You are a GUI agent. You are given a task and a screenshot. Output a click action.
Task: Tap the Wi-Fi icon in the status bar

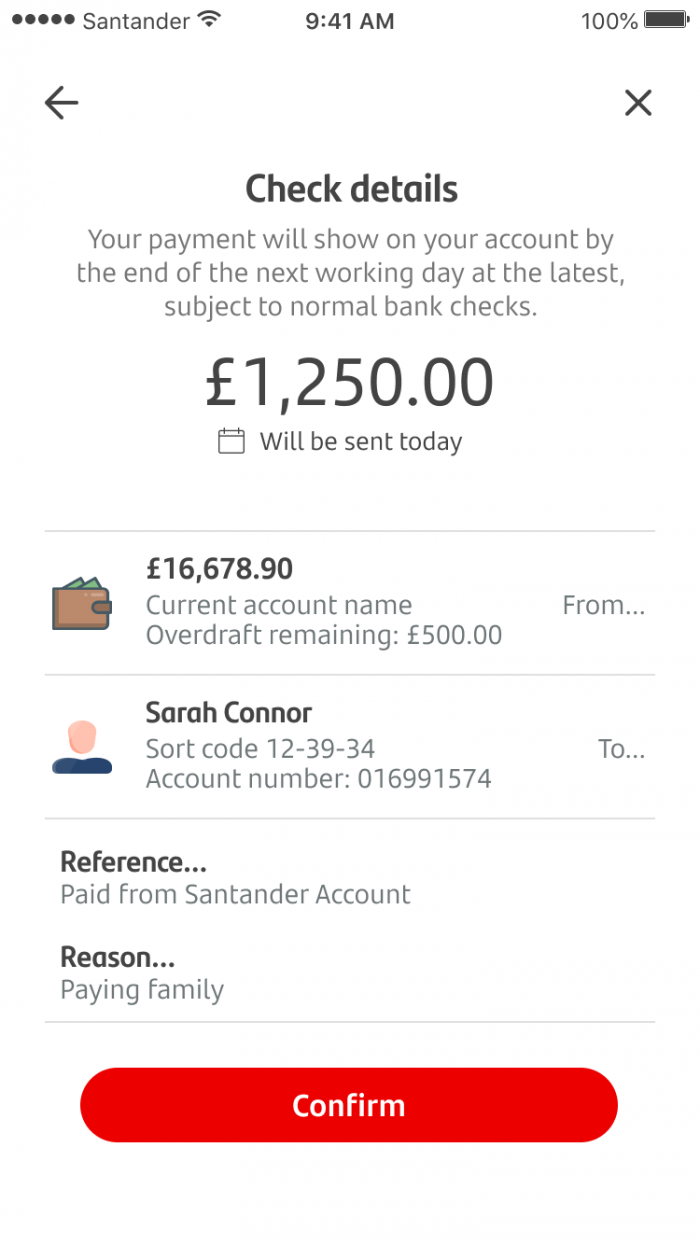pyautogui.click(x=210, y=18)
